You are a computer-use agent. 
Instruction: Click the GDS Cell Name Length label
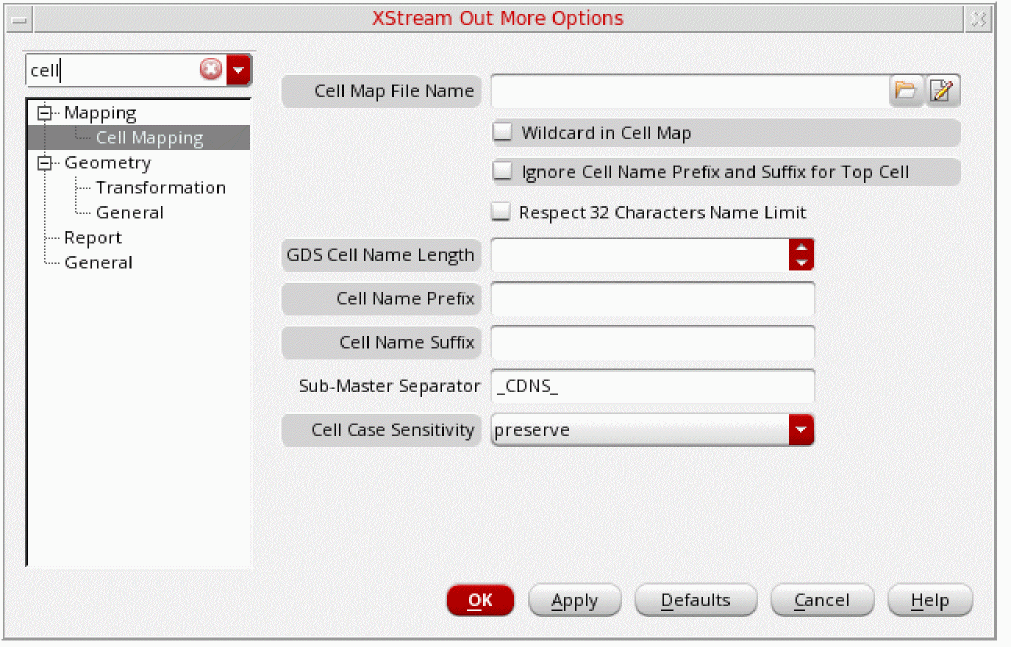click(x=380, y=255)
